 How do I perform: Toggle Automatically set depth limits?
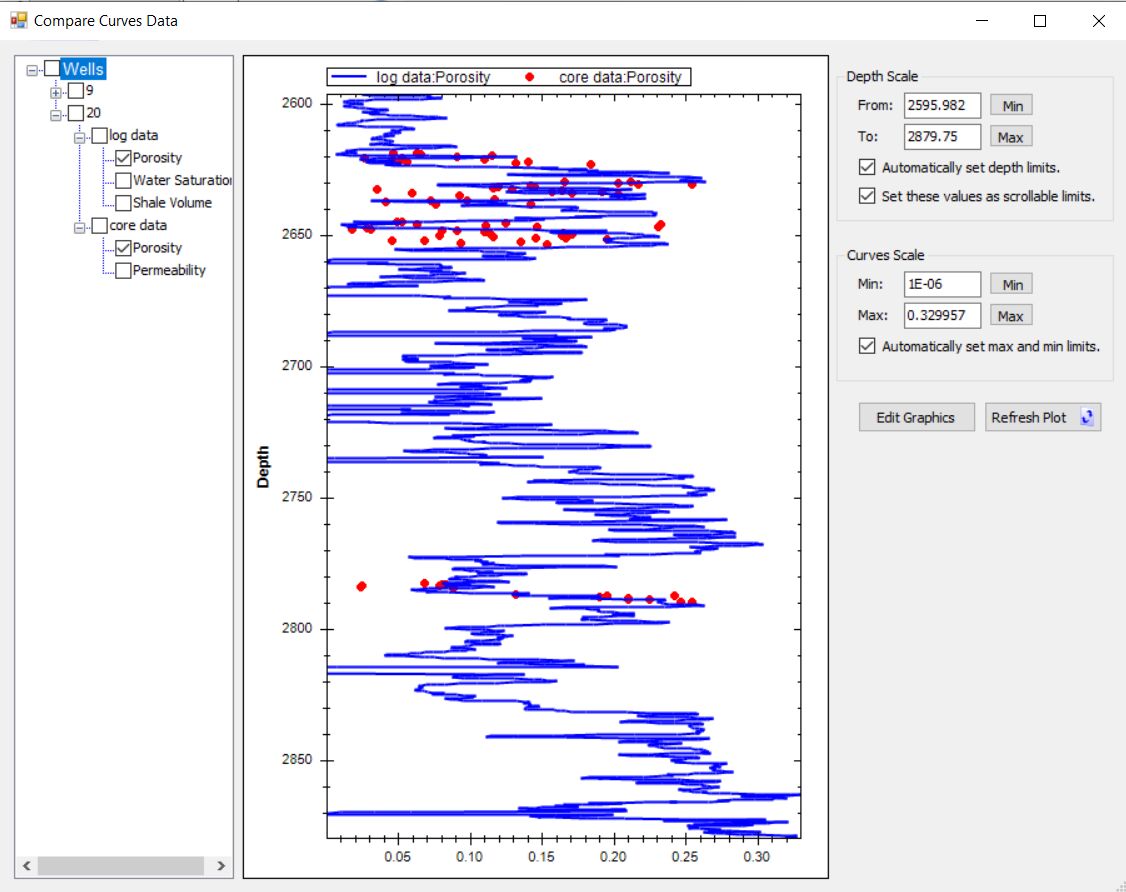867,168
